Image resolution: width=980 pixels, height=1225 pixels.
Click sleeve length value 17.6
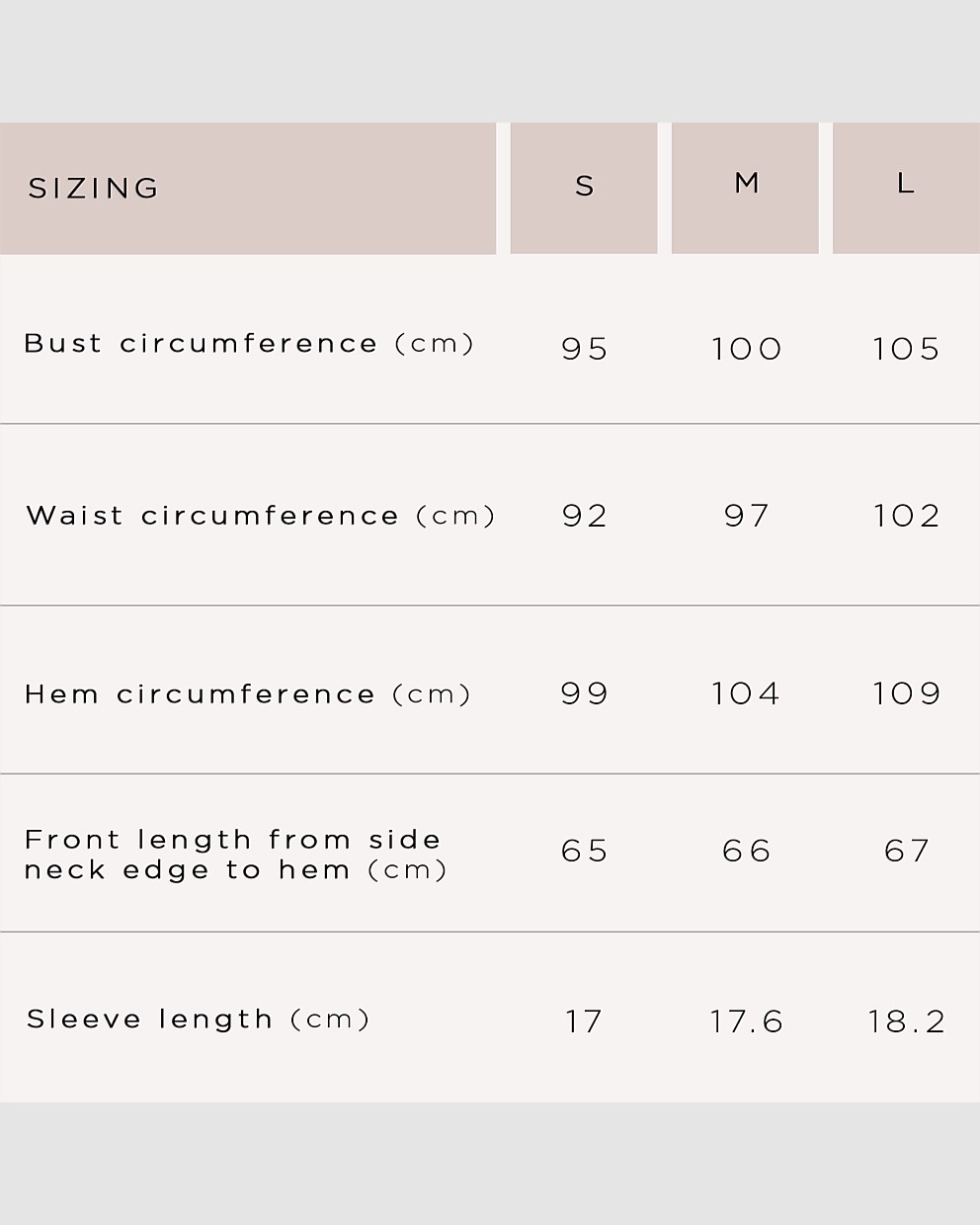[746, 1021]
